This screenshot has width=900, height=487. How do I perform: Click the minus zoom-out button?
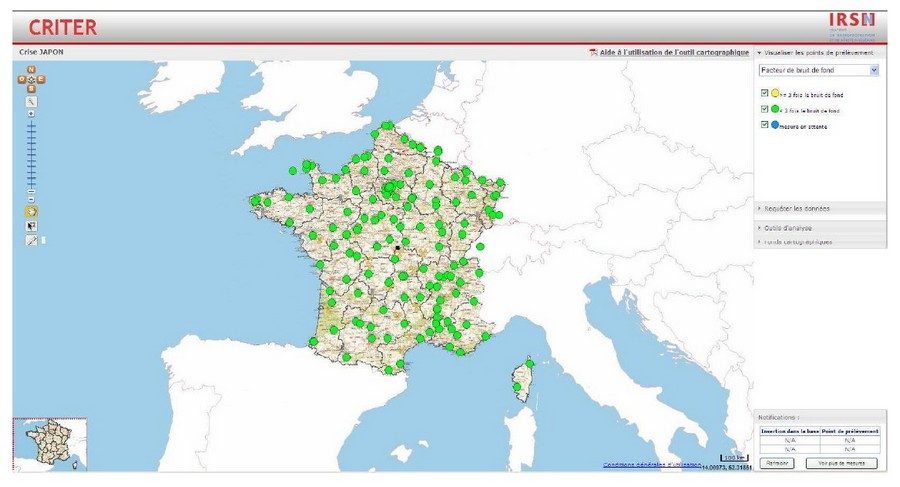pos(32,198)
